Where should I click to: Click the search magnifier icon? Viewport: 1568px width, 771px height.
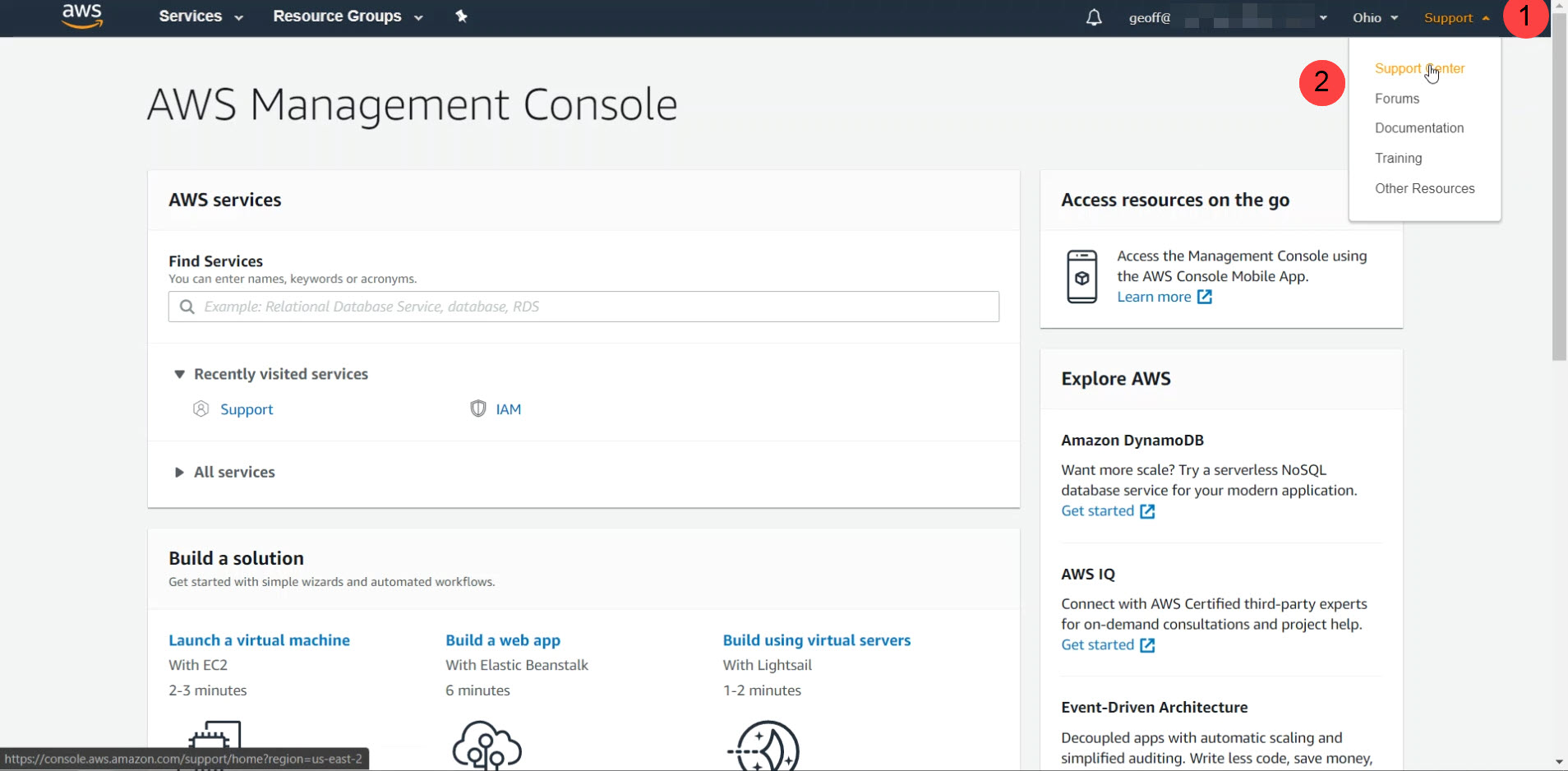tap(187, 307)
